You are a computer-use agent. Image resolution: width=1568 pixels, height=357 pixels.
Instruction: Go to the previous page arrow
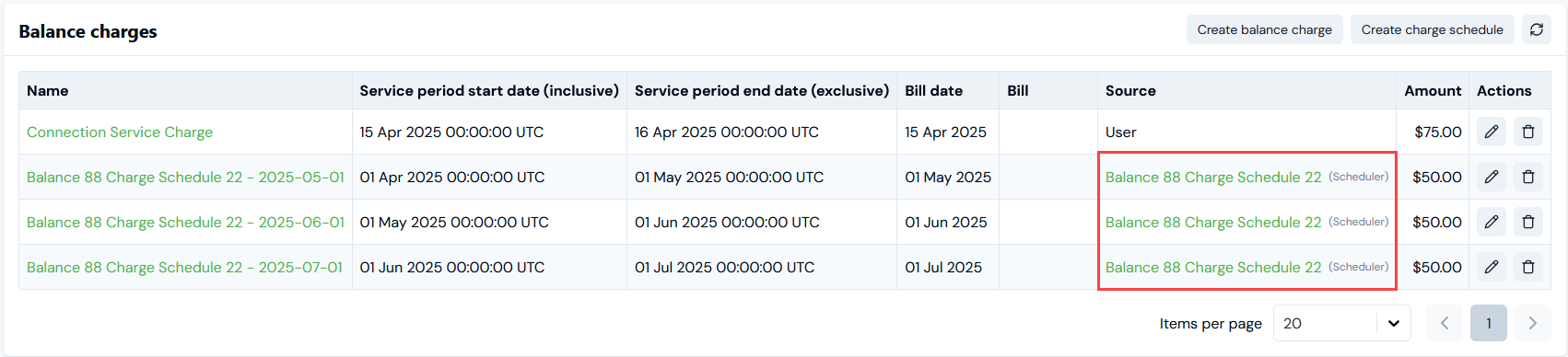1445,323
